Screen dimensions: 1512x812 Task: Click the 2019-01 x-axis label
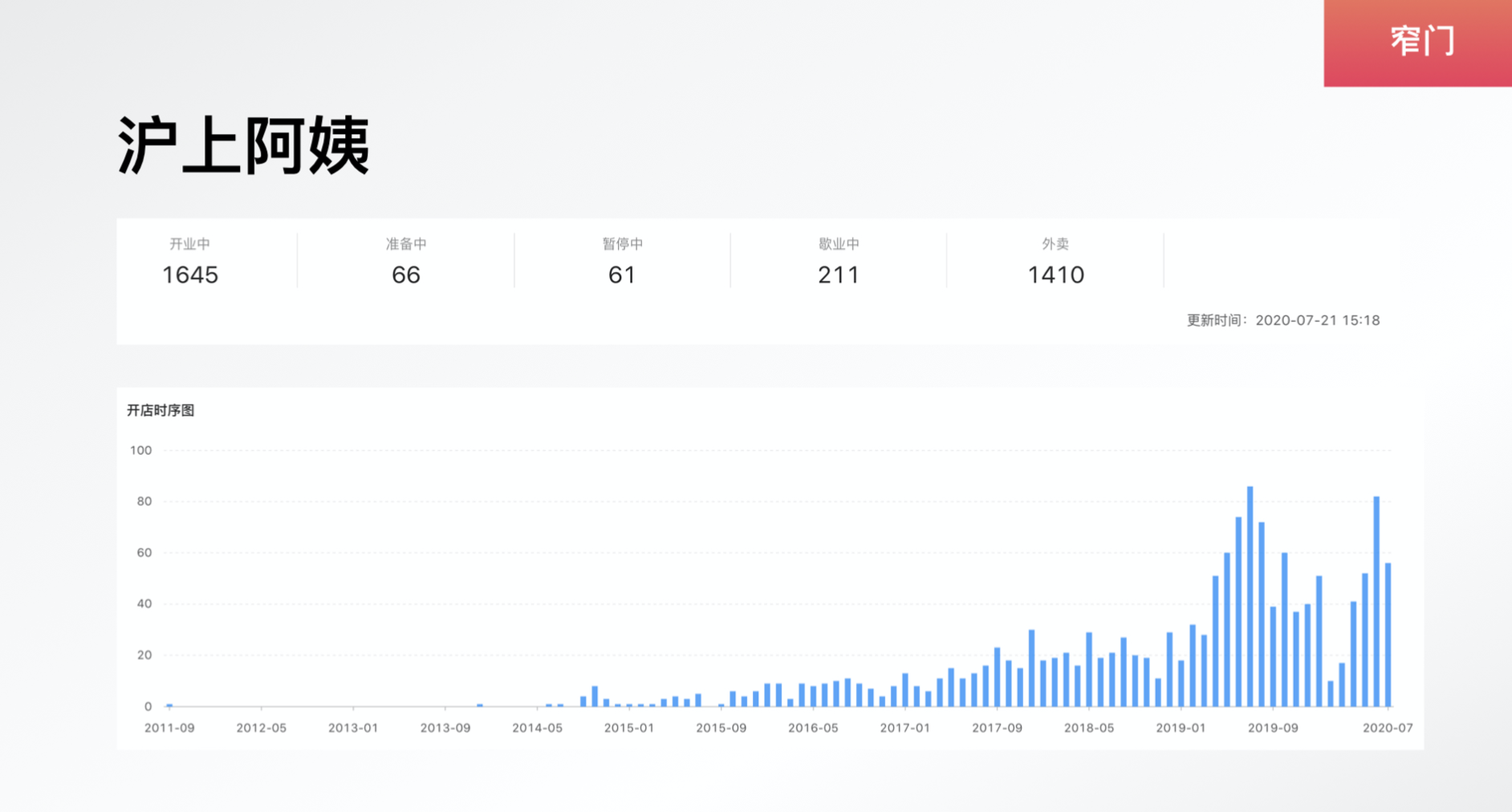1181,728
